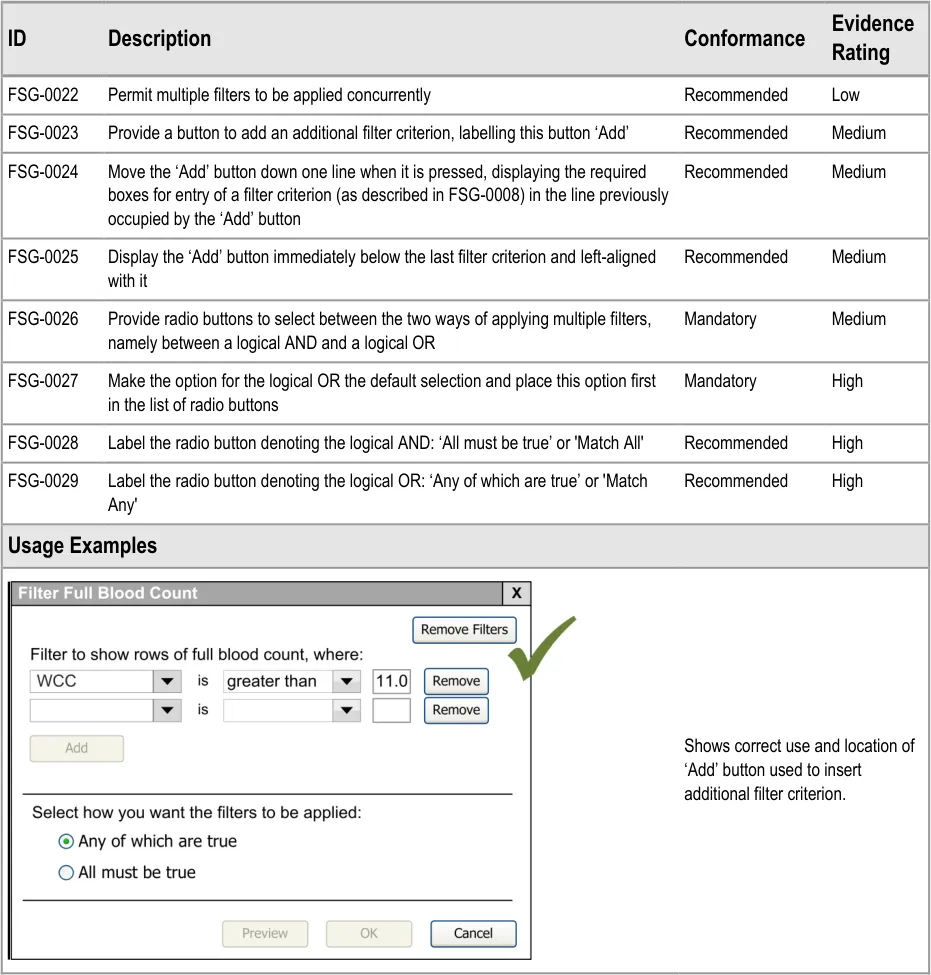Expand the 'greater than' operator dropdown
This screenshot has width=931, height=975.
tap(346, 682)
